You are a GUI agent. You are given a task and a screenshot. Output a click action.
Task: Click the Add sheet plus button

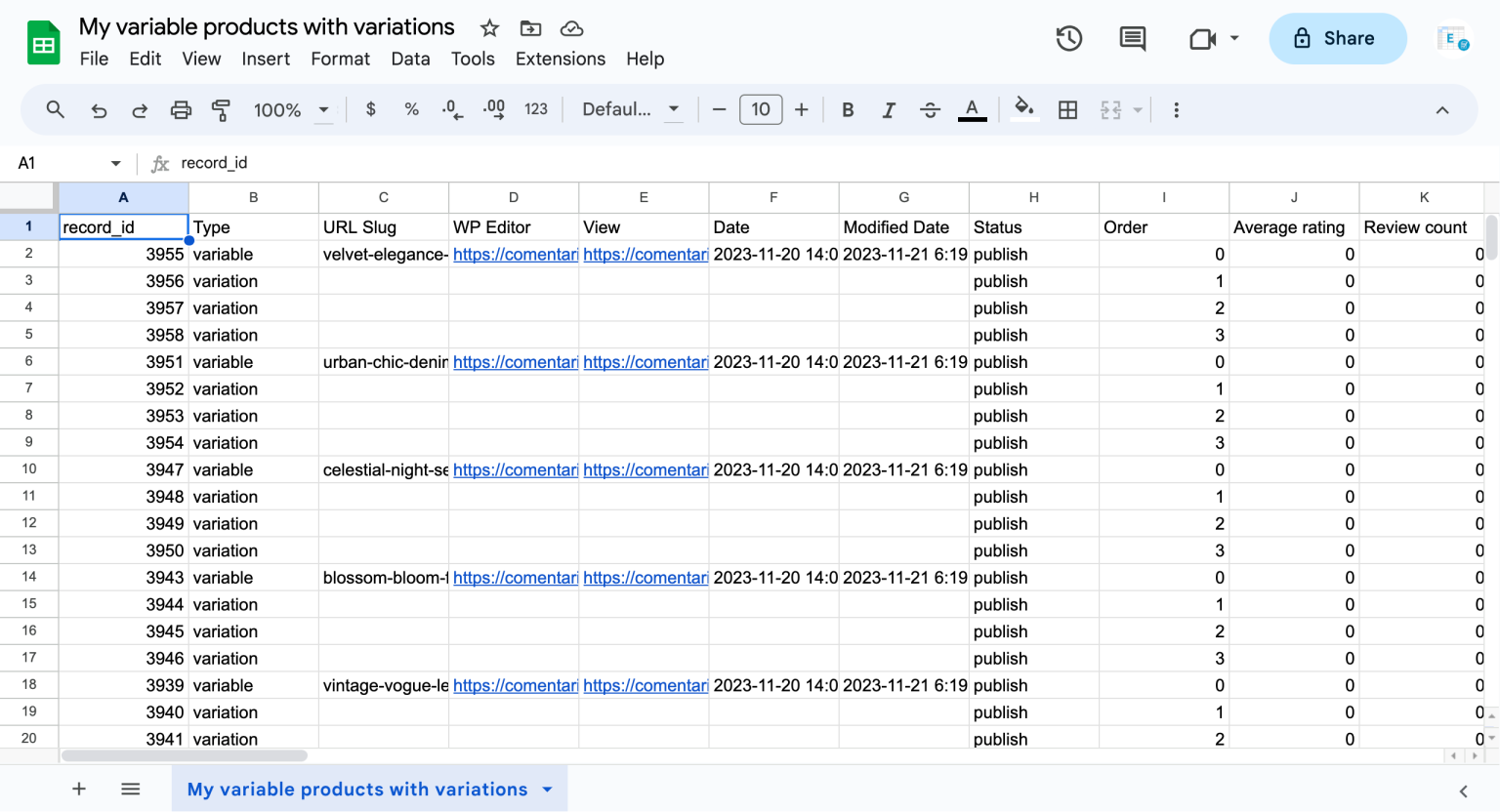click(x=78, y=789)
